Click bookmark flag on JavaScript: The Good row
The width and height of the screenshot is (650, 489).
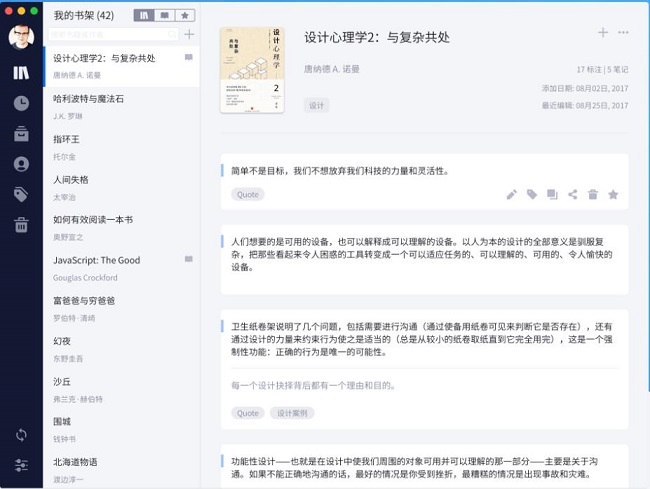click(189, 259)
